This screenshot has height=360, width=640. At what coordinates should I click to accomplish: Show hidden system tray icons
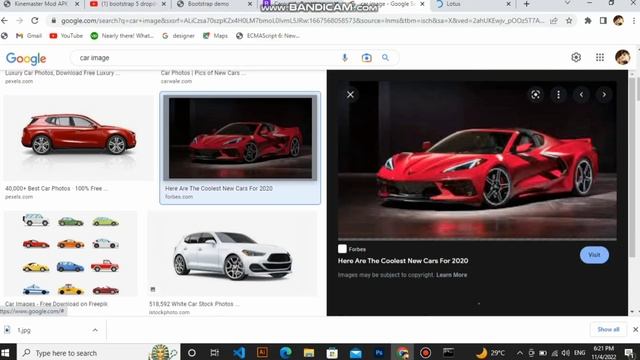[x=520, y=353]
